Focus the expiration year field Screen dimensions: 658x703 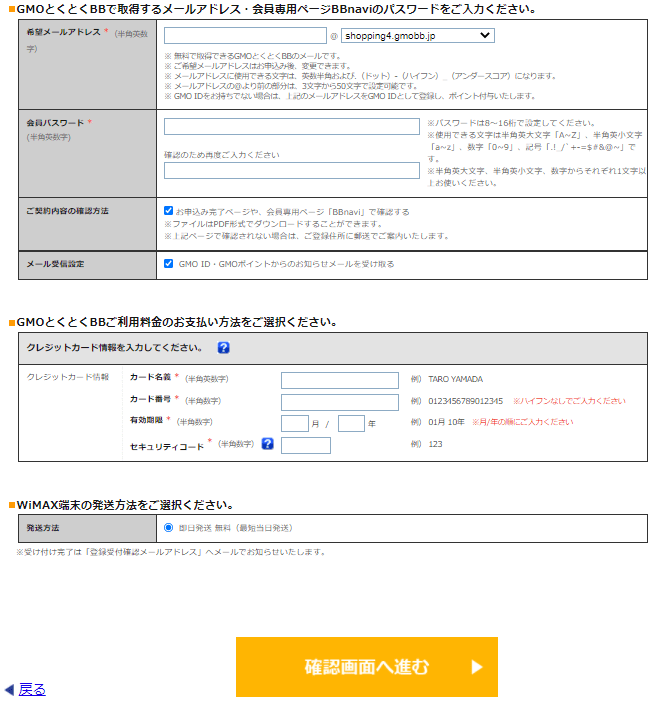(351, 424)
